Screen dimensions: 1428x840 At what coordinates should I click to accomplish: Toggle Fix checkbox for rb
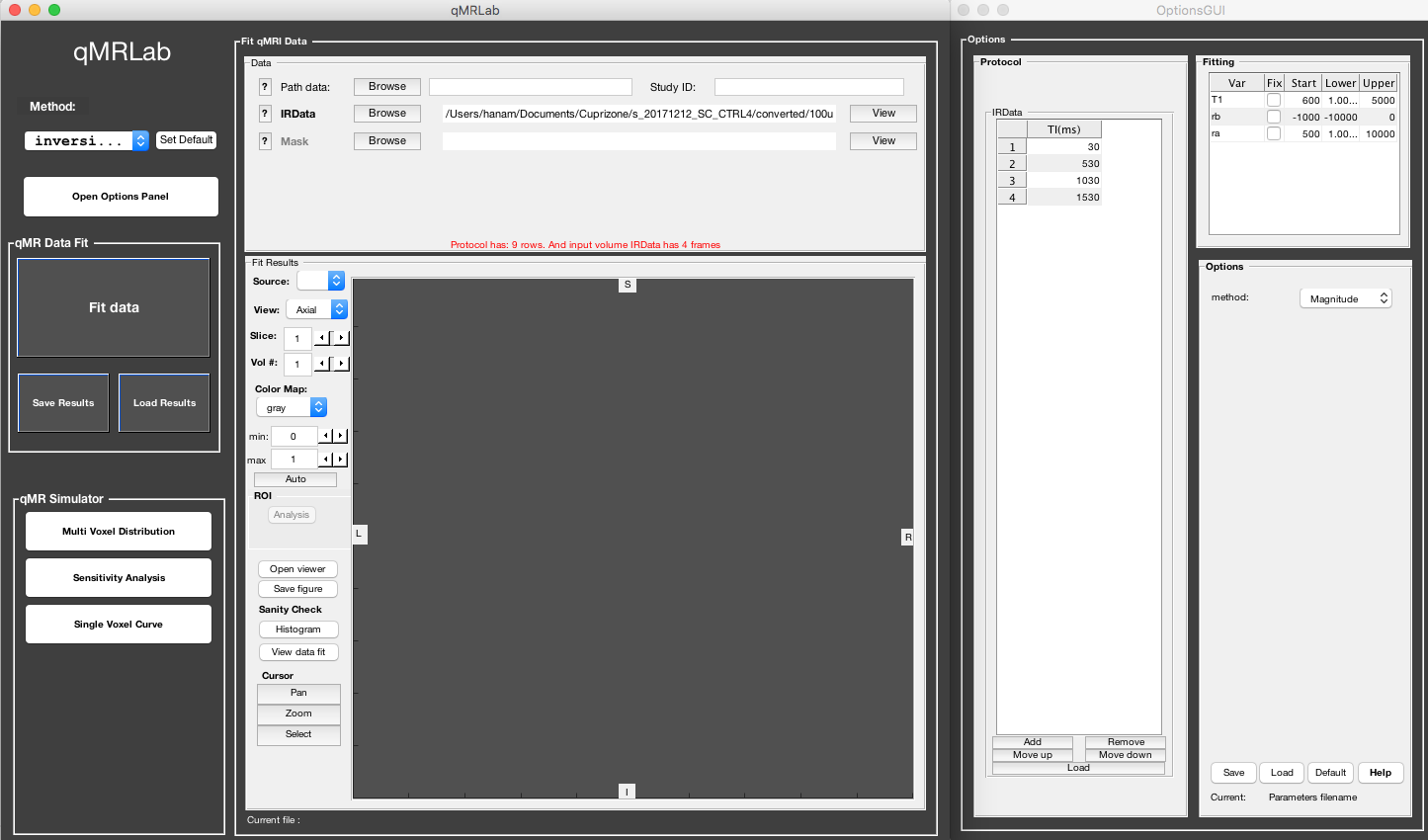[x=1274, y=117]
